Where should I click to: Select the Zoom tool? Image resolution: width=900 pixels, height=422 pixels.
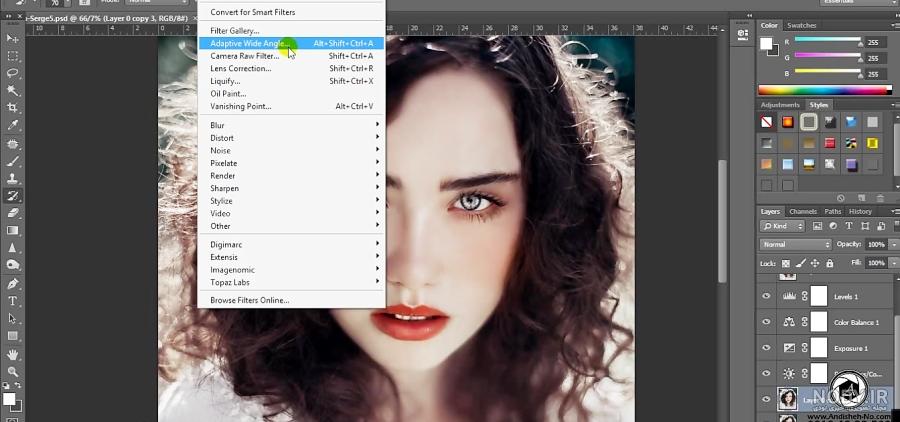click(x=12, y=371)
